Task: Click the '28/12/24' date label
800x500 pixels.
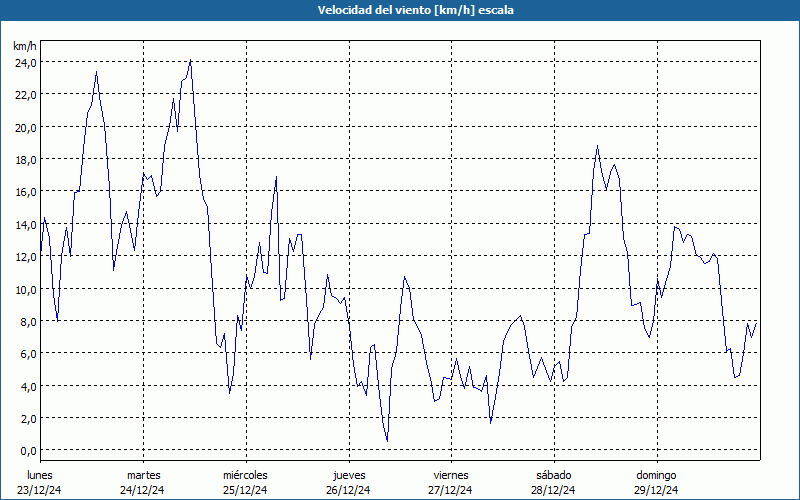Action: pyautogui.click(x=553, y=490)
